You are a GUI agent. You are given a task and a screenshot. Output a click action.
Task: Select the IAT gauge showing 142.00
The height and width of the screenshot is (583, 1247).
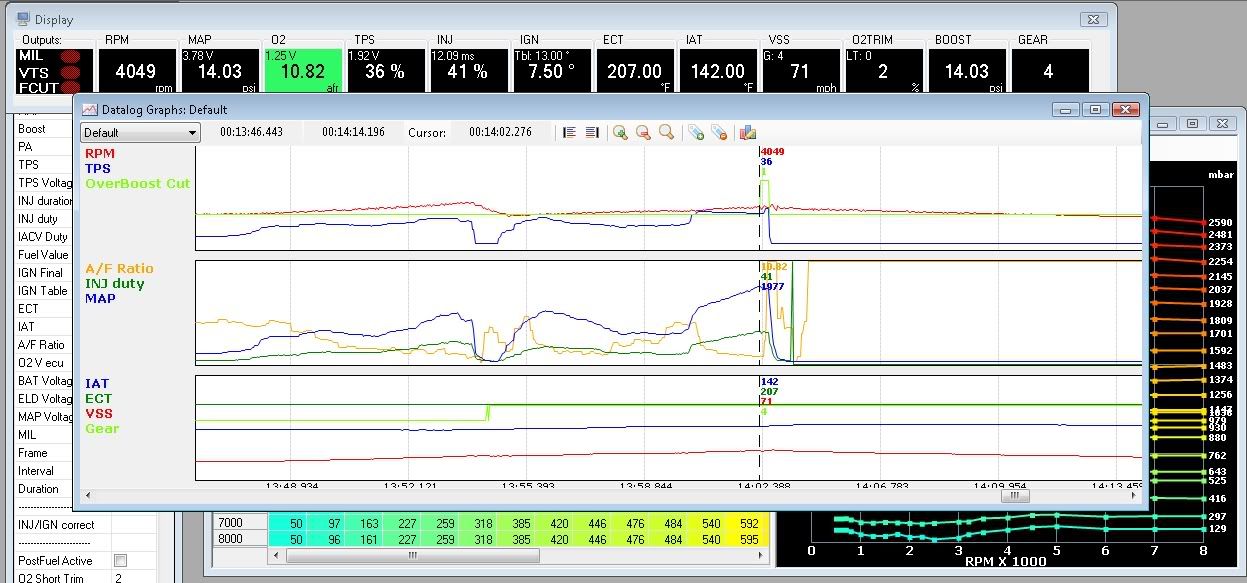[717, 71]
